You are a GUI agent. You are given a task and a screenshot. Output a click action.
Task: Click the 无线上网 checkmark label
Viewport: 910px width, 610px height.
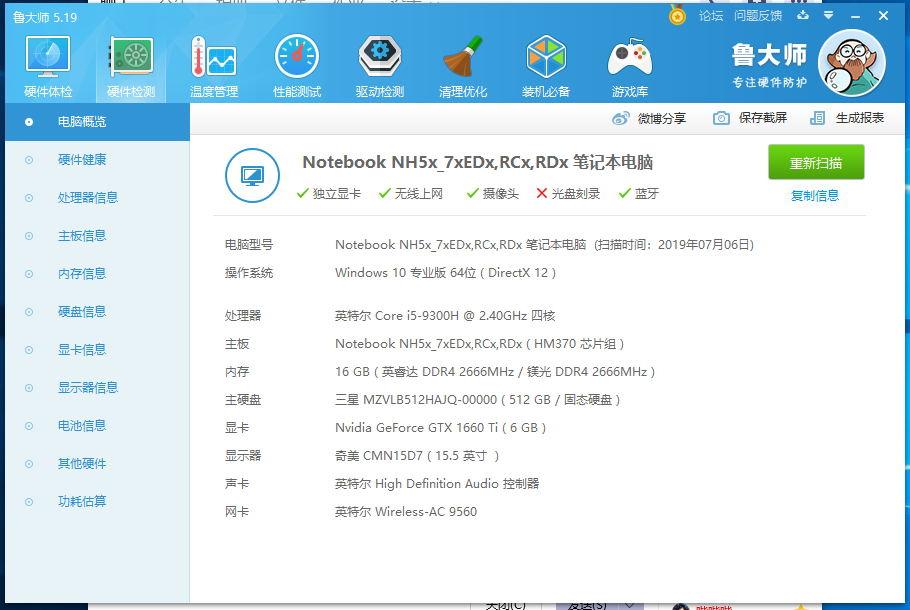[410, 194]
